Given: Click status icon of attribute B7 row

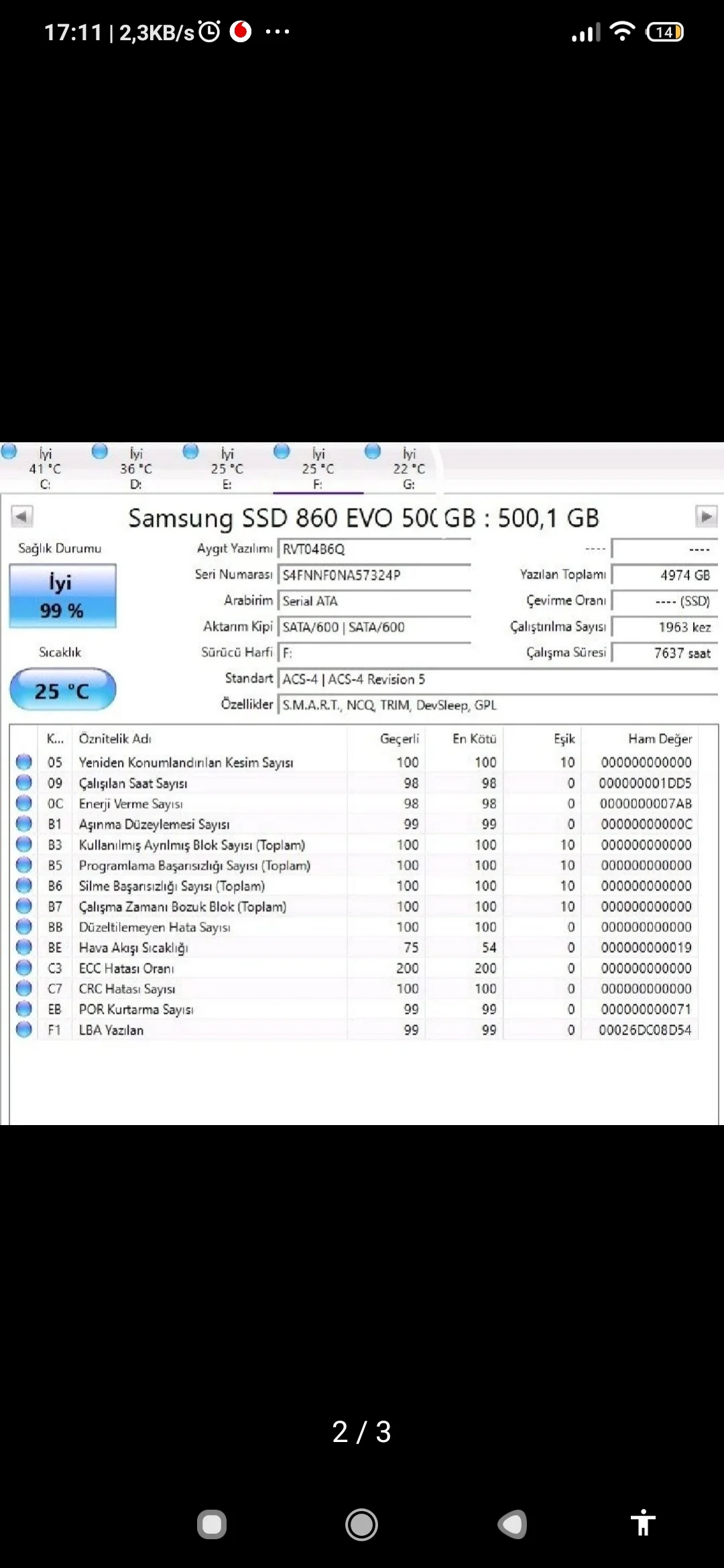Looking at the screenshot, I should tap(24, 906).
